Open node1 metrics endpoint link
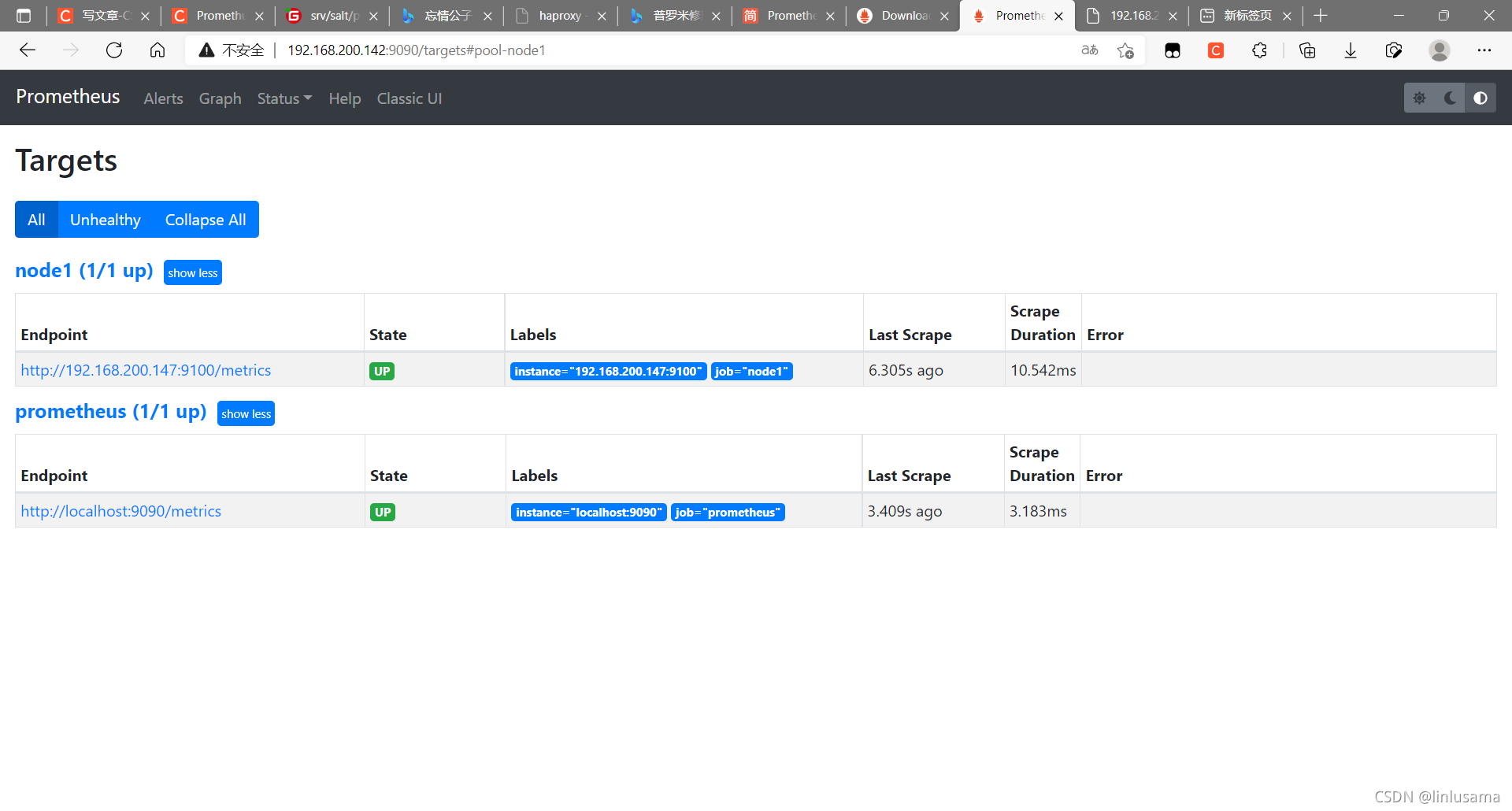1512x811 pixels. pyautogui.click(x=146, y=370)
